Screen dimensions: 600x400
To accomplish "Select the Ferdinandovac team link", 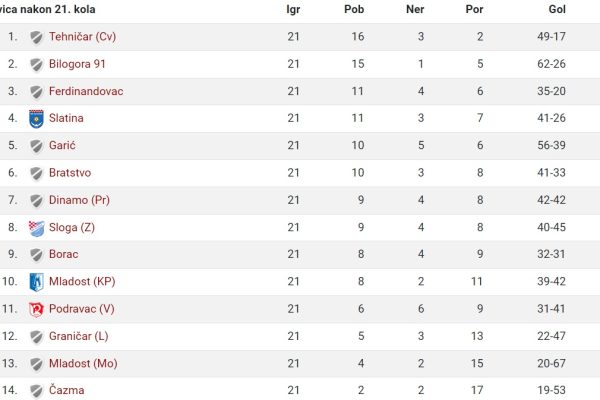I will pyautogui.click(x=86, y=91).
